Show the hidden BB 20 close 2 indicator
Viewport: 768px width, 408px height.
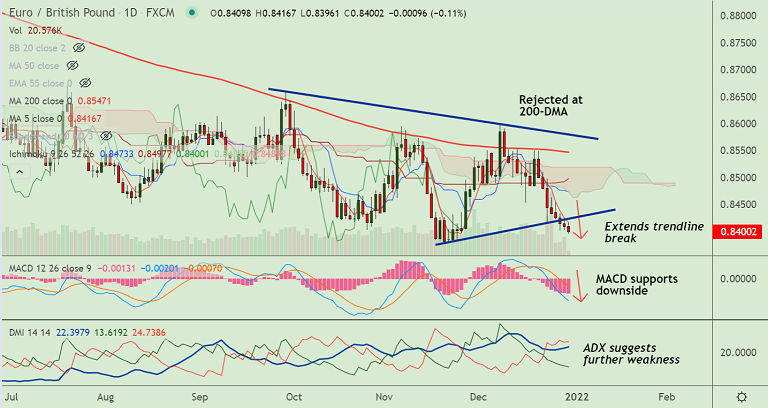click(x=79, y=48)
